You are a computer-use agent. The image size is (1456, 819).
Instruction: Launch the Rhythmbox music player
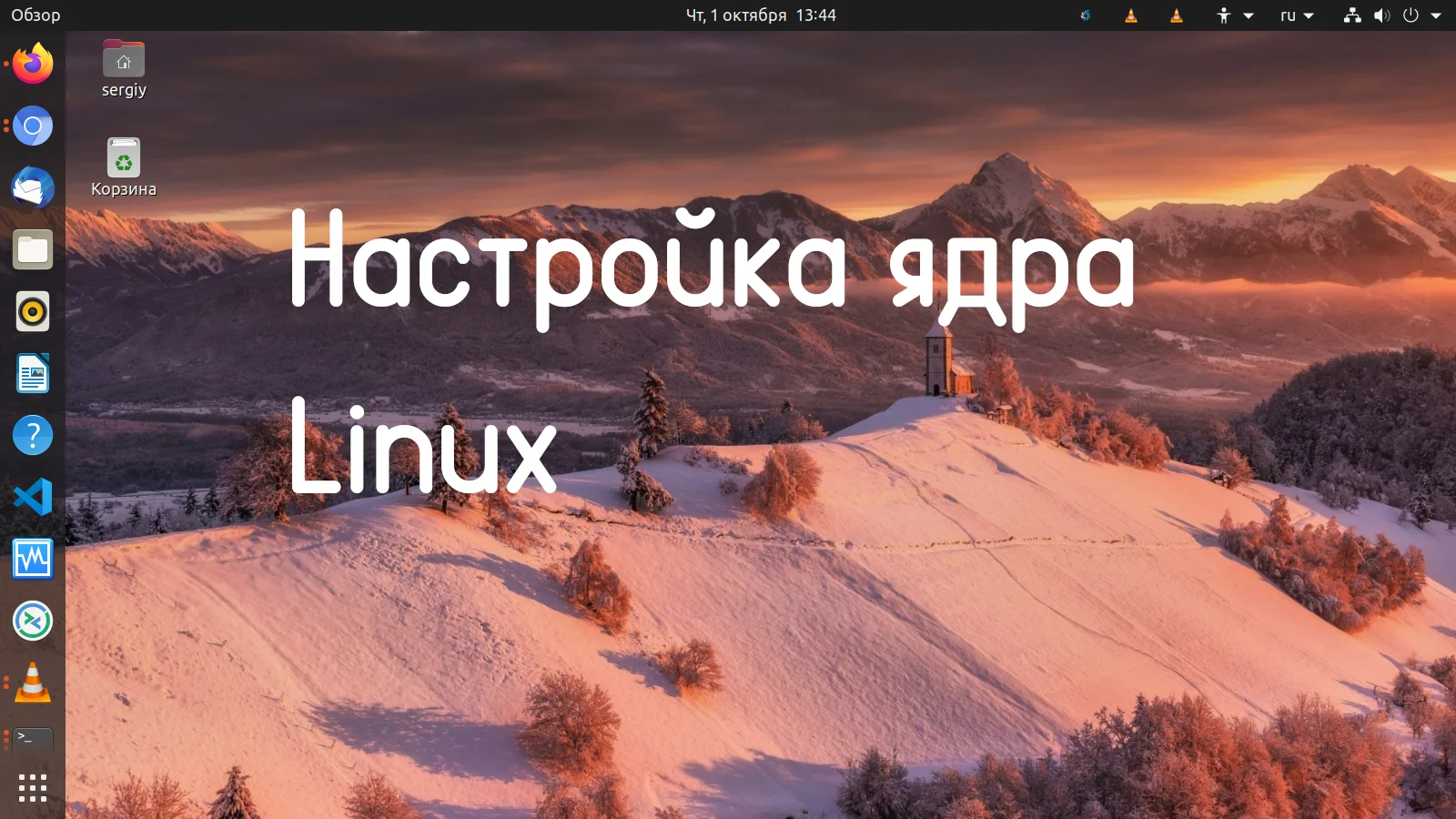[x=33, y=311]
